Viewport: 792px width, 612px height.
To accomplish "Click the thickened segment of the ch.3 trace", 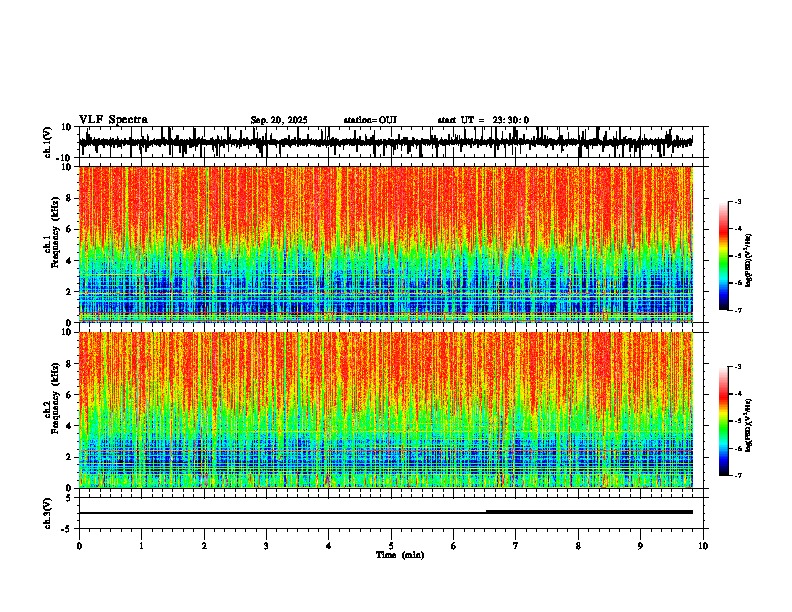I will (x=589, y=512).
